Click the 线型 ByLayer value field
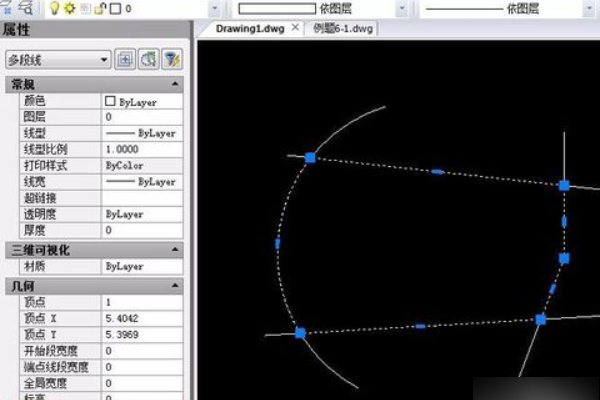Viewport: 600px width, 400px height. (142, 133)
